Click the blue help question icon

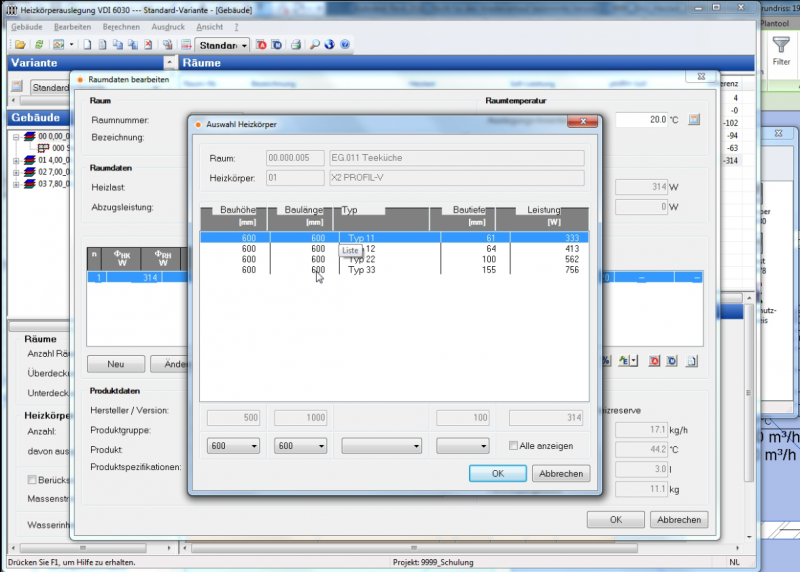point(345,45)
